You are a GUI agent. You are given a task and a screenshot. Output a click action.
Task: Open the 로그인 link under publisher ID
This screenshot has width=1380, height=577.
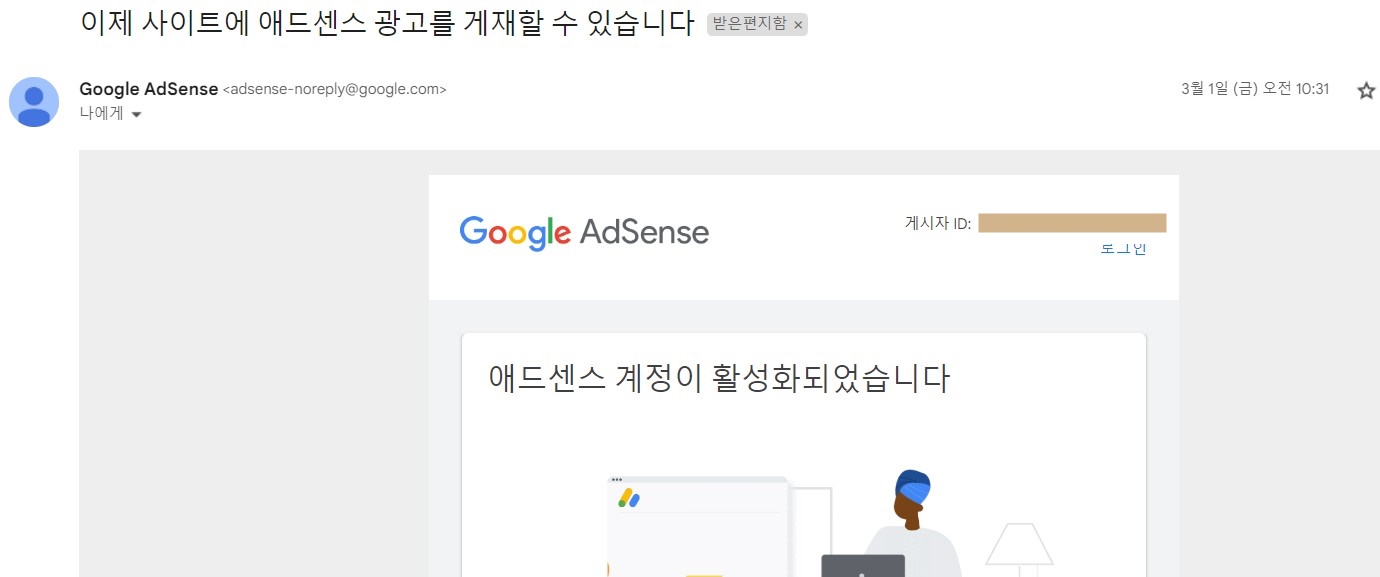[x=1123, y=249]
